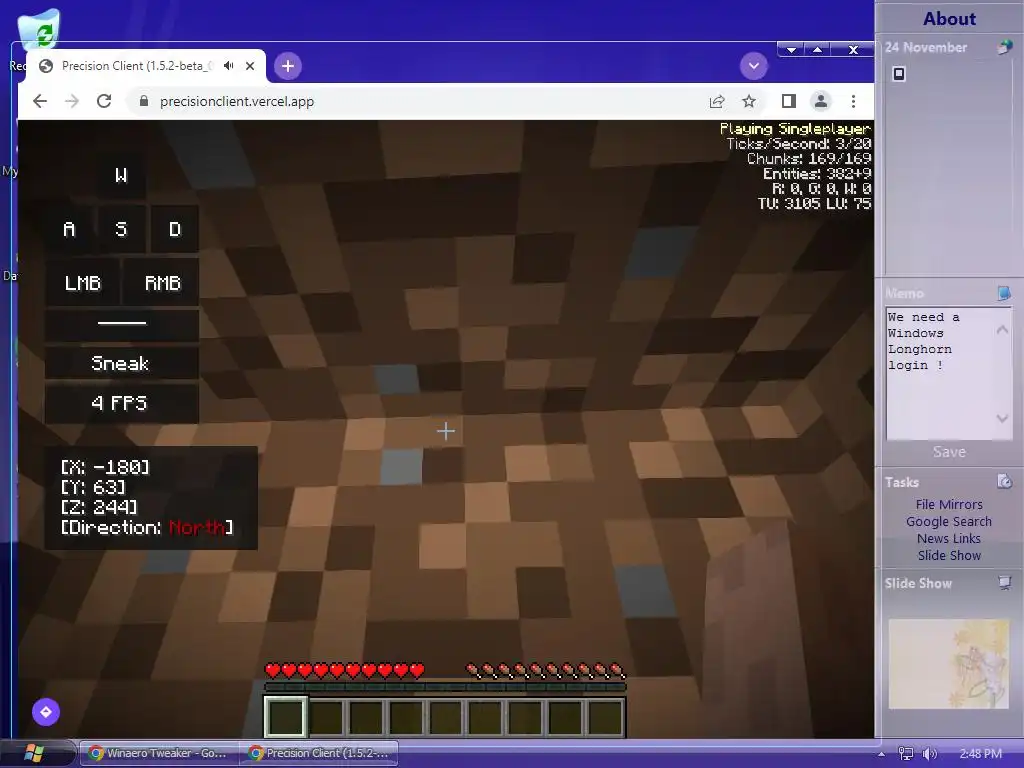Click the Playing Singleplayer status text
Image resolution: width=1024 pixels, height=768 pixels.
point(795,129)
